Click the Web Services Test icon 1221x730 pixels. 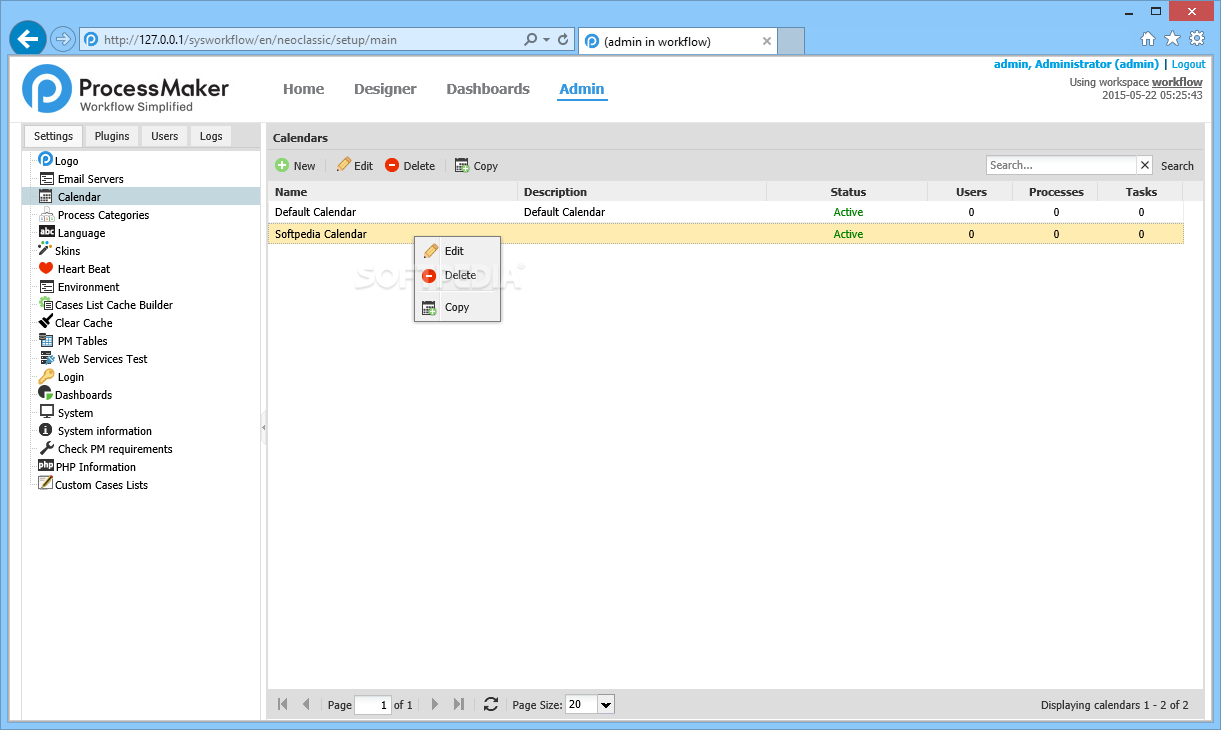pyautogui.click(x=46, y=358)
